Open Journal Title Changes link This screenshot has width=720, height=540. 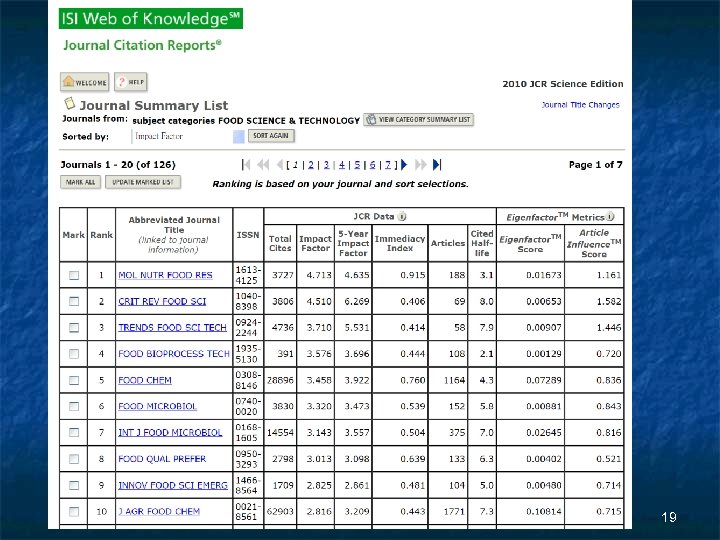pyautogui.click(x=580, y=105)
